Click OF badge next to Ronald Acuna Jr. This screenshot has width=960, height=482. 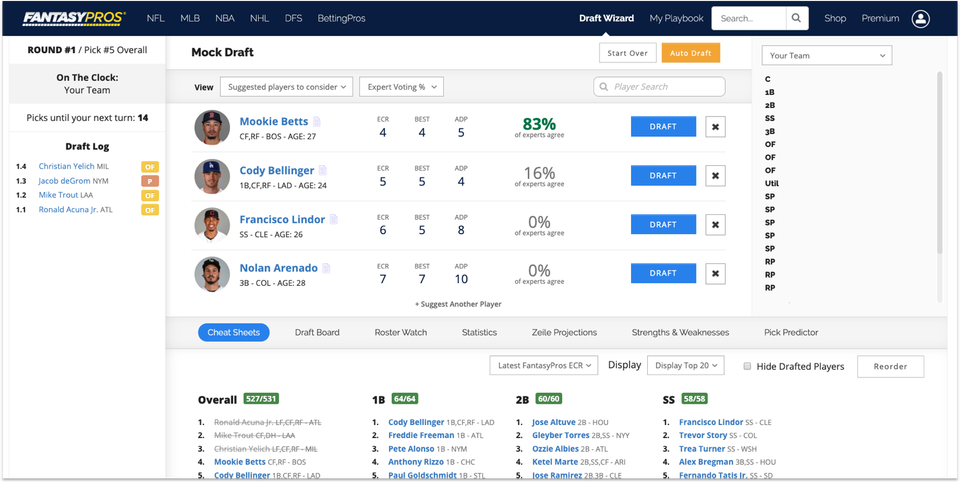(150, 210)
